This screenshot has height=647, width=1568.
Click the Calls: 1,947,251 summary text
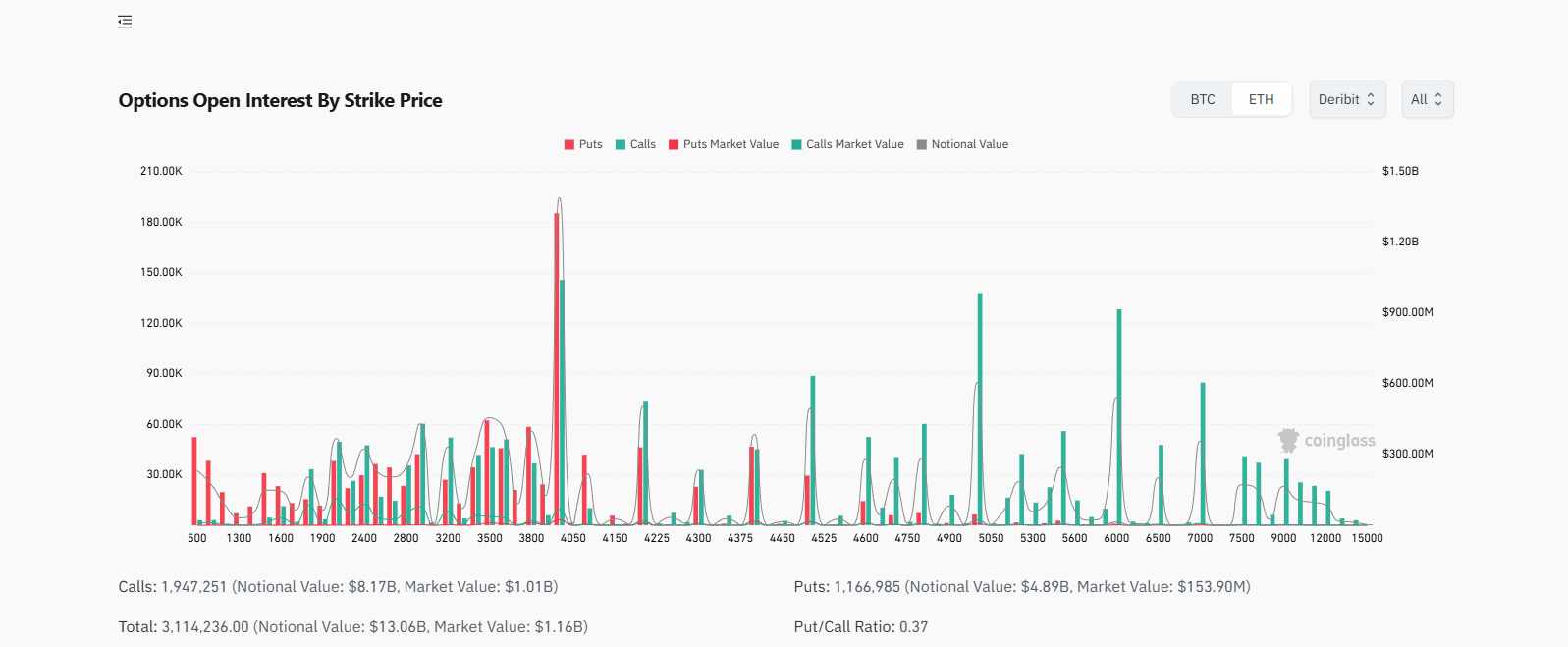point(338,586)
